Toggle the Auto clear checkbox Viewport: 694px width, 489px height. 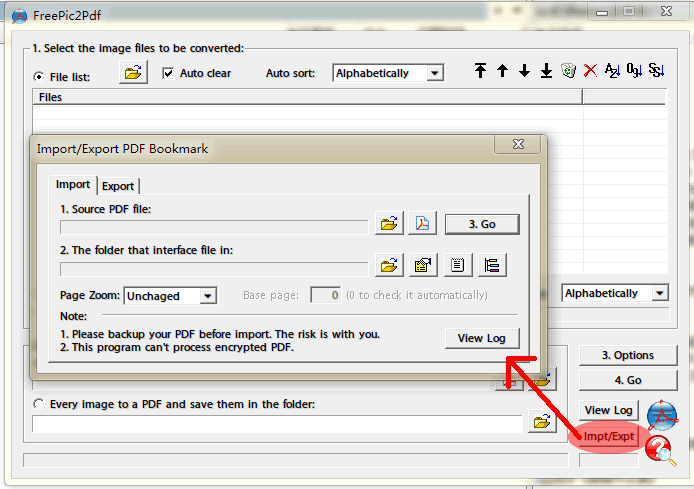click(x=168, y=73)
